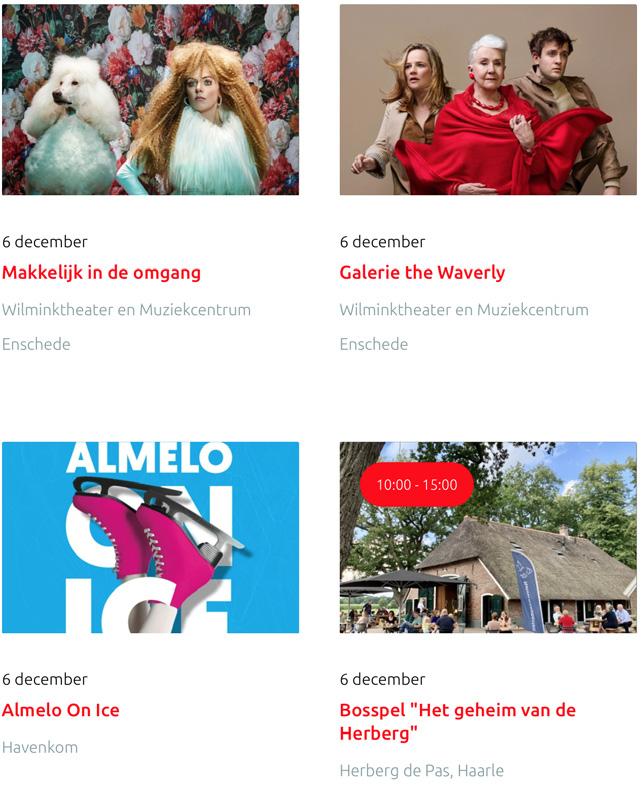Open Bosspel "Het geheim van de Herberg" link
The width and height of the screenshot is (642, 786).
click(x=458, y=722)
